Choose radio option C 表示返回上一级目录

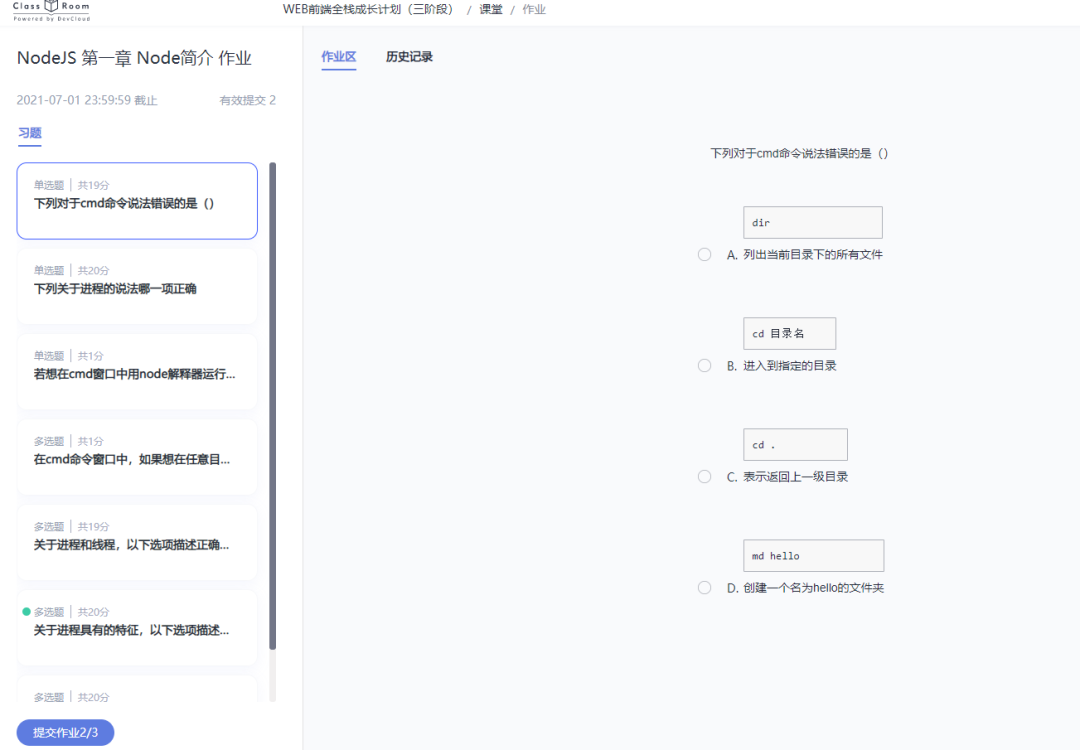pos(704,477)
